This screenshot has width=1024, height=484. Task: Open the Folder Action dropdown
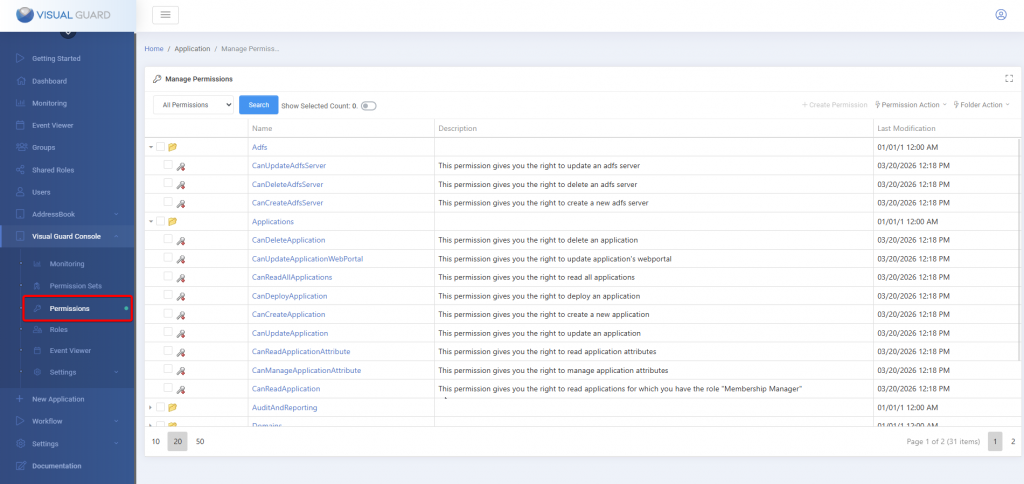981,104
